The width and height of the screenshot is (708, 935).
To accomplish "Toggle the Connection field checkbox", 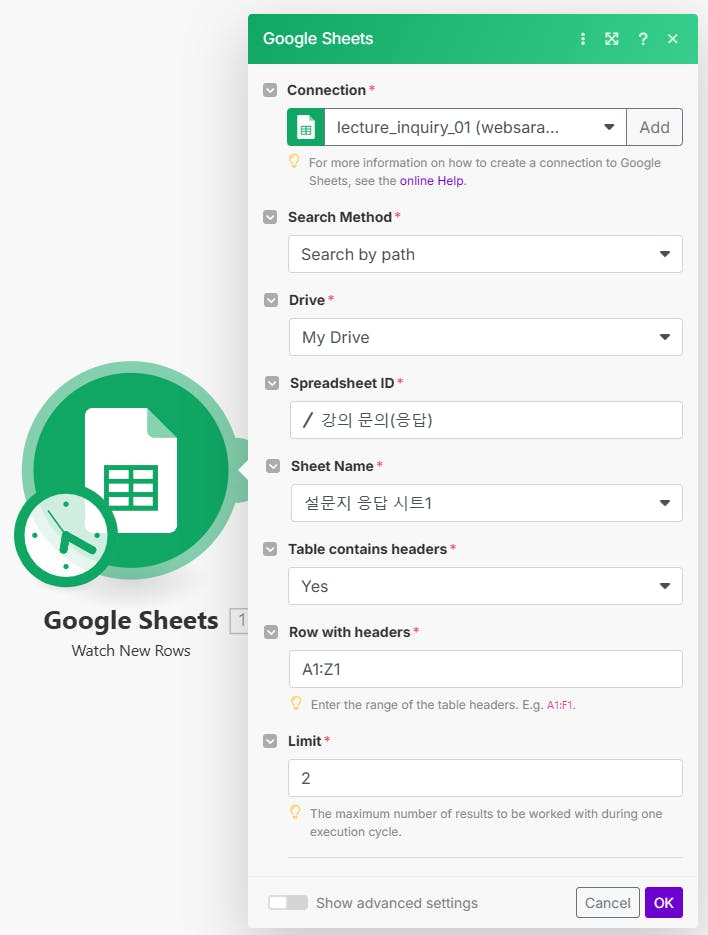I will coord(270,90).
